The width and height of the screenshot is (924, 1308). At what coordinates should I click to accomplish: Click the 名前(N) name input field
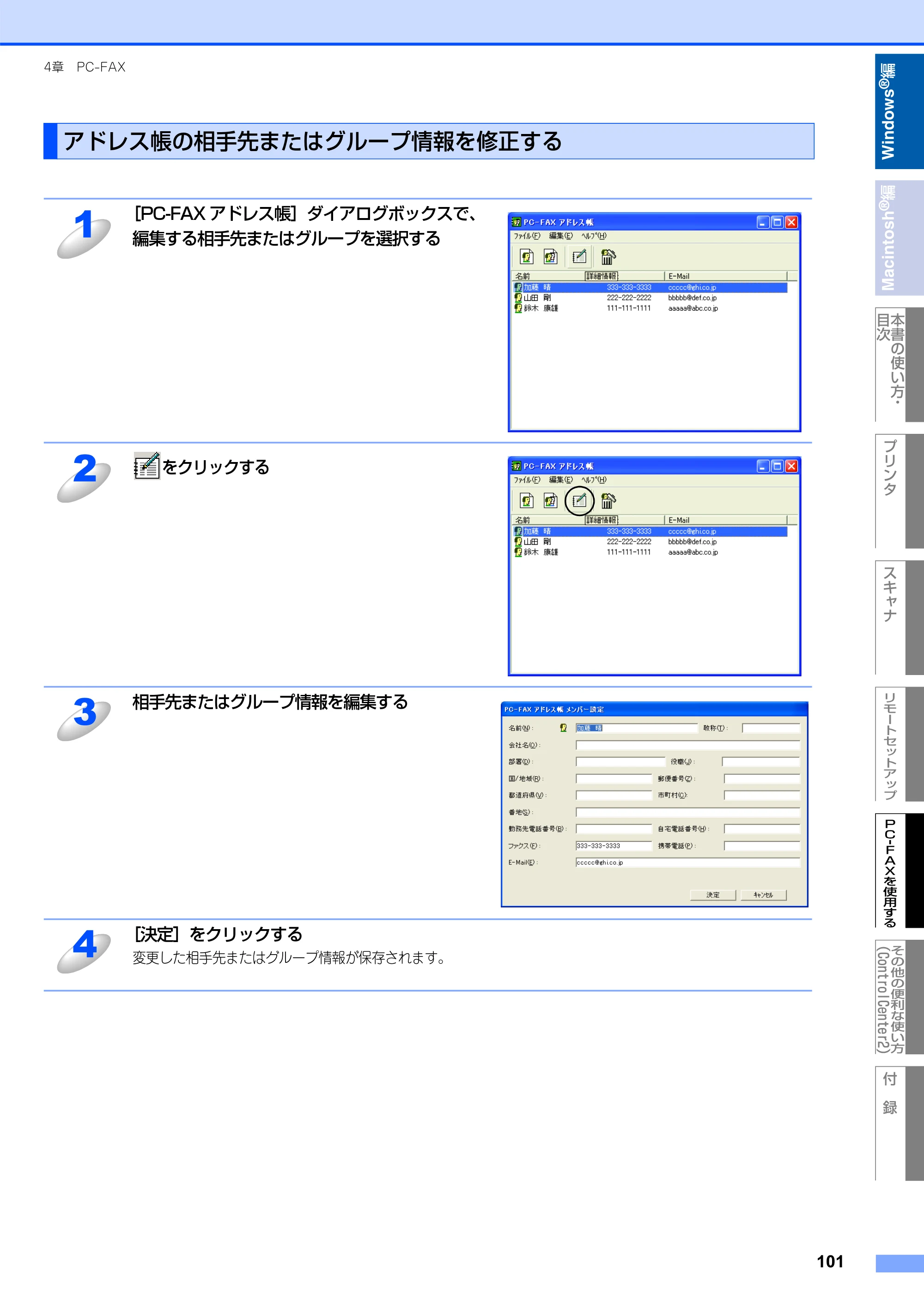(636, 728)
